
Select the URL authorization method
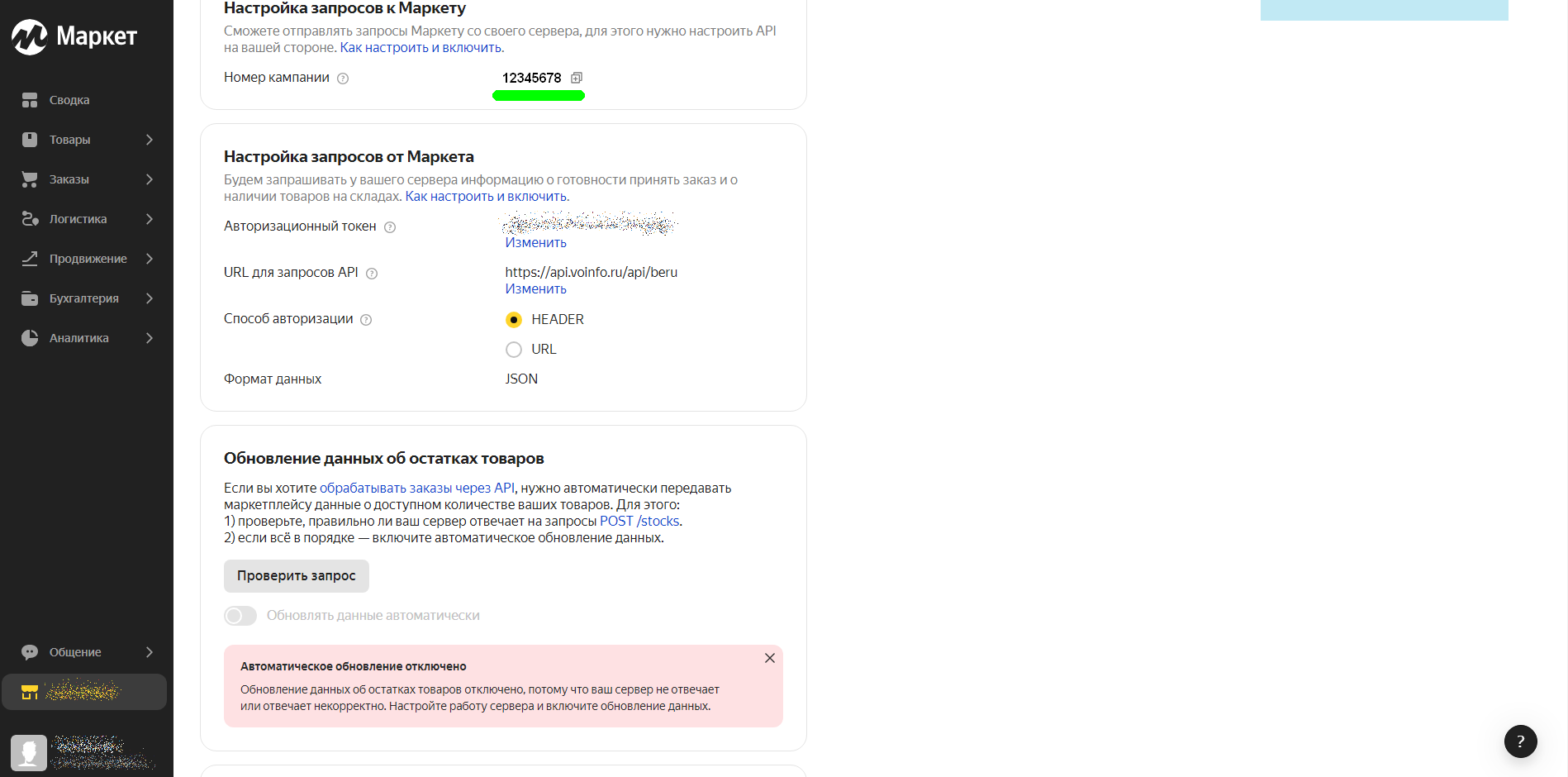click(x=514, y=350)
